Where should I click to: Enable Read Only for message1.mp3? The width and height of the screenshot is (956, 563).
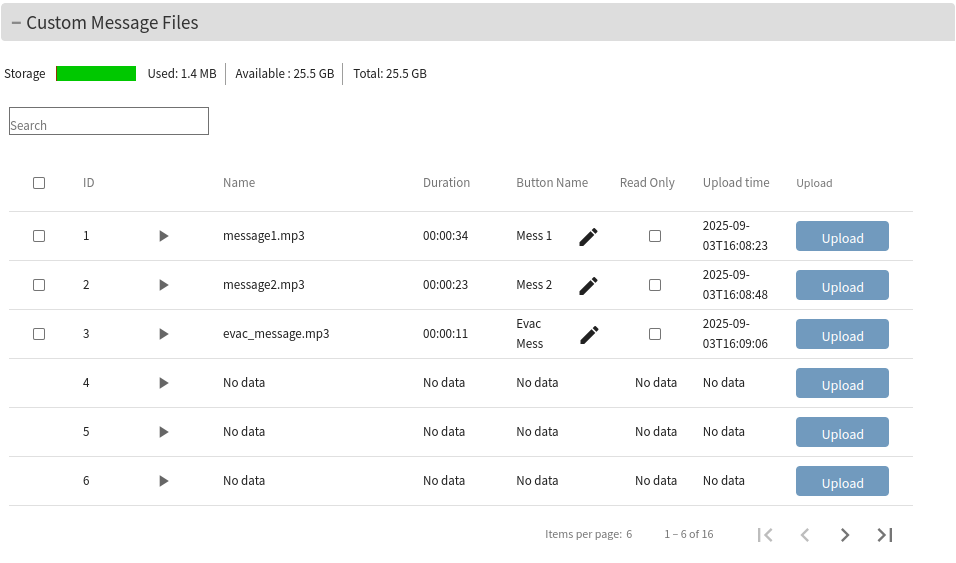coord(655,236)
